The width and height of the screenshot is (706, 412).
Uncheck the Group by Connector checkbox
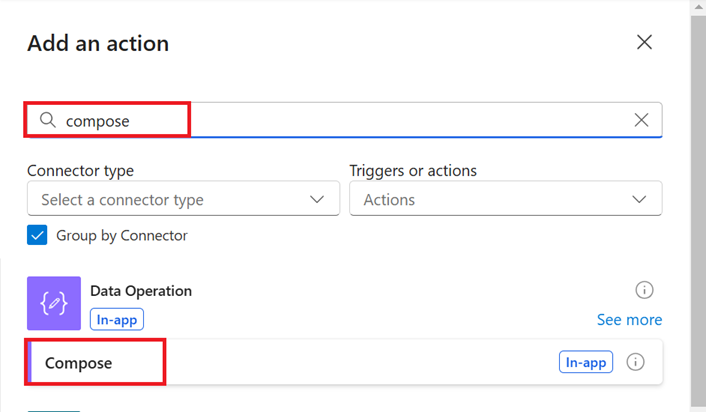point(37,236)
